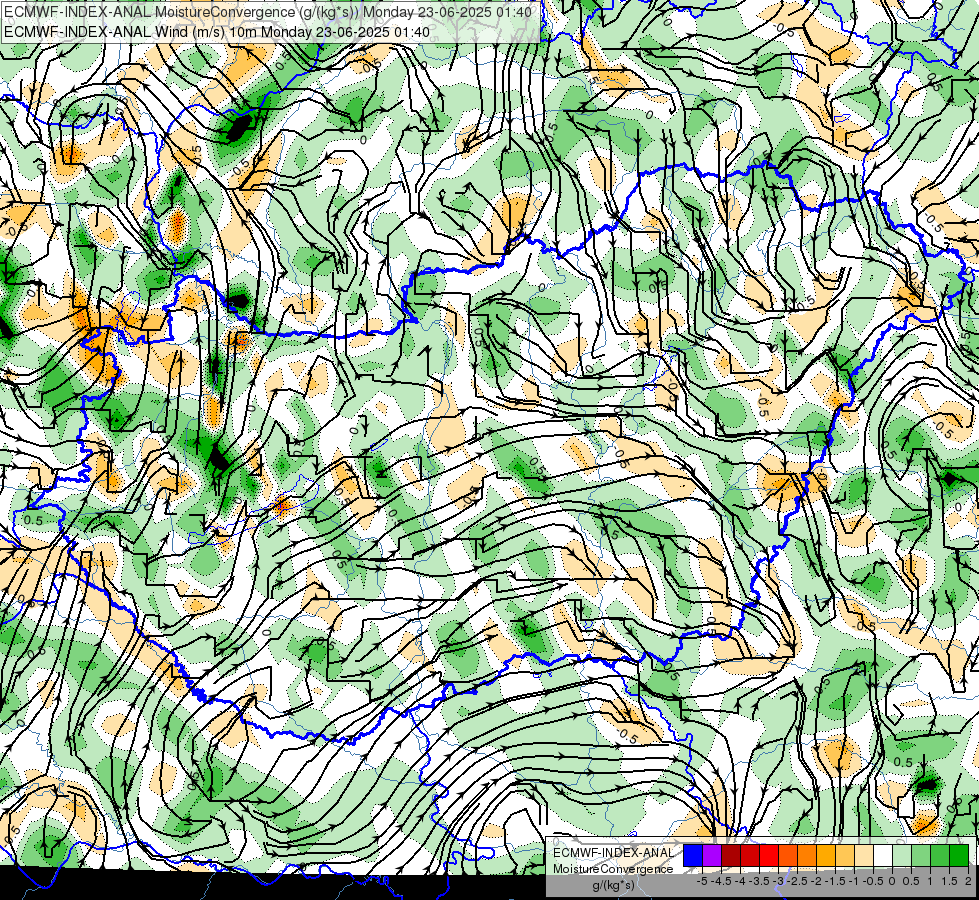Pick the dark red swatch between -4.5 and -4
Viewport: 979px width, 900px height.
731,856
